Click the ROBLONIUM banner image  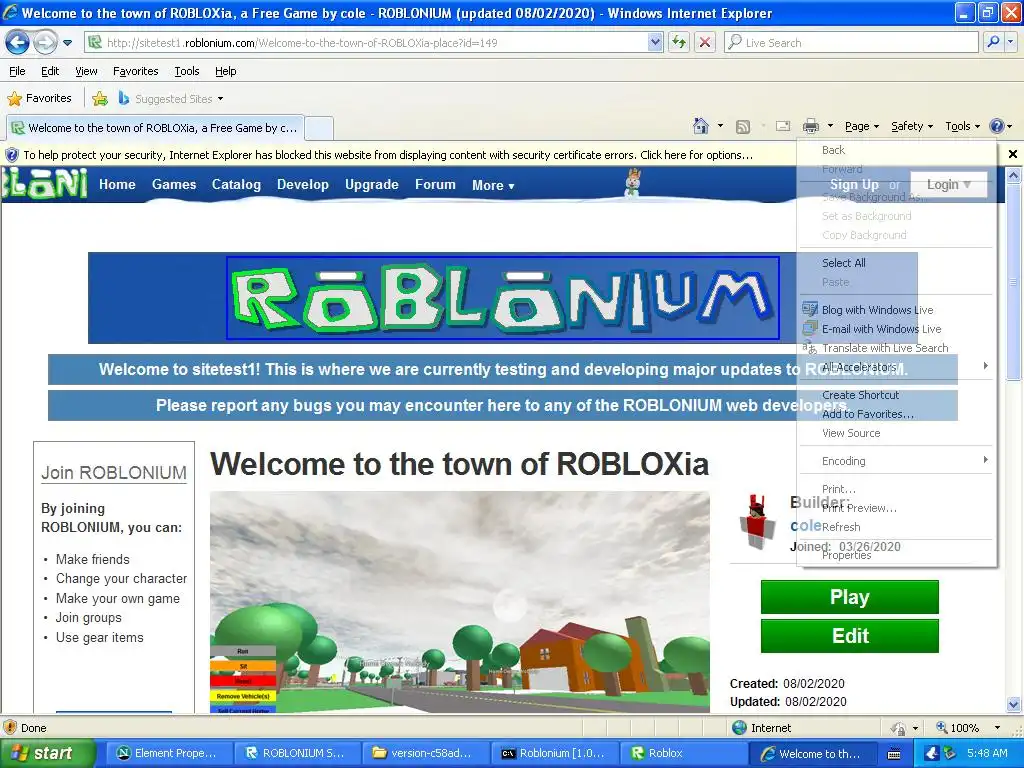503,298
